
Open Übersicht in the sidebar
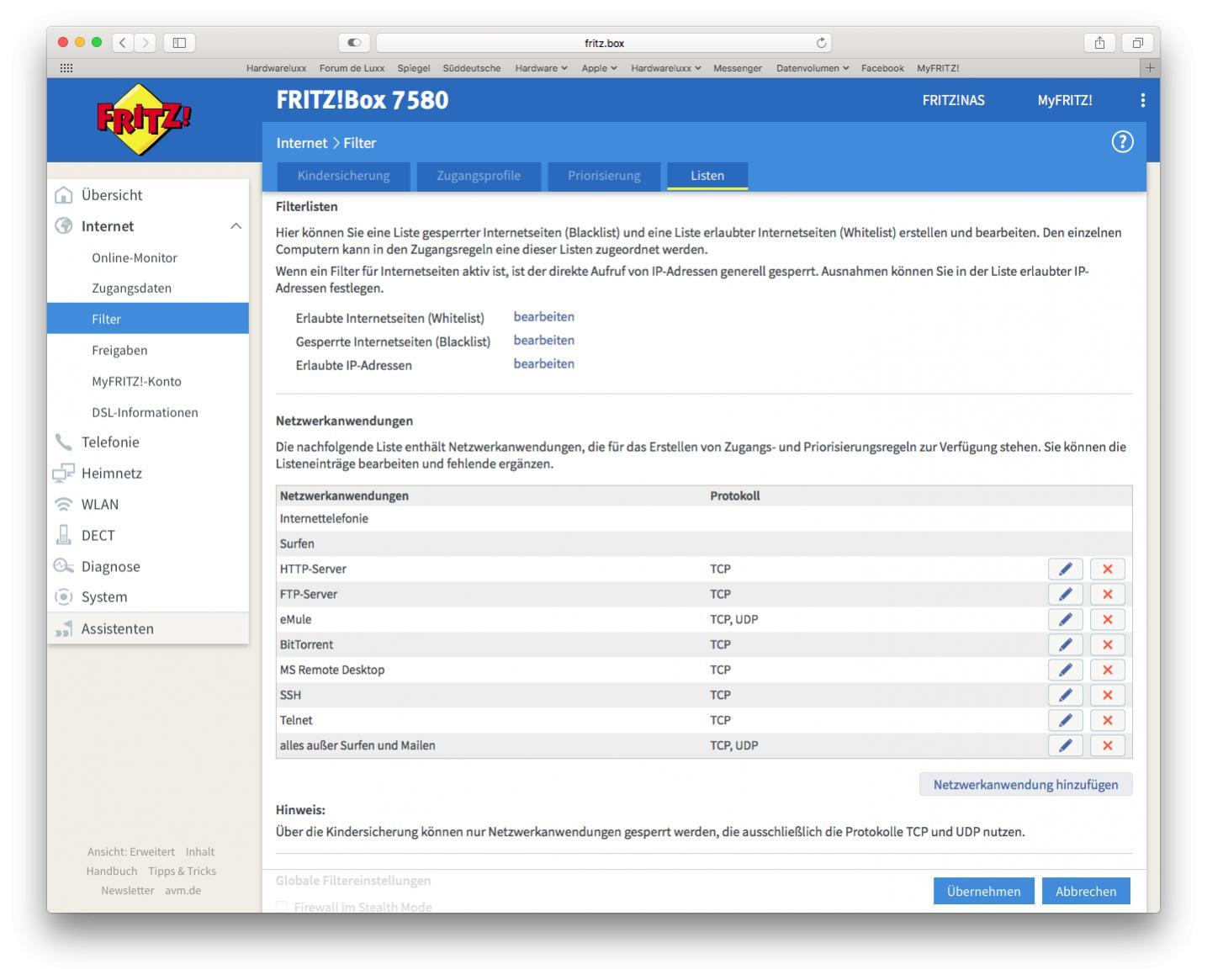148,195
